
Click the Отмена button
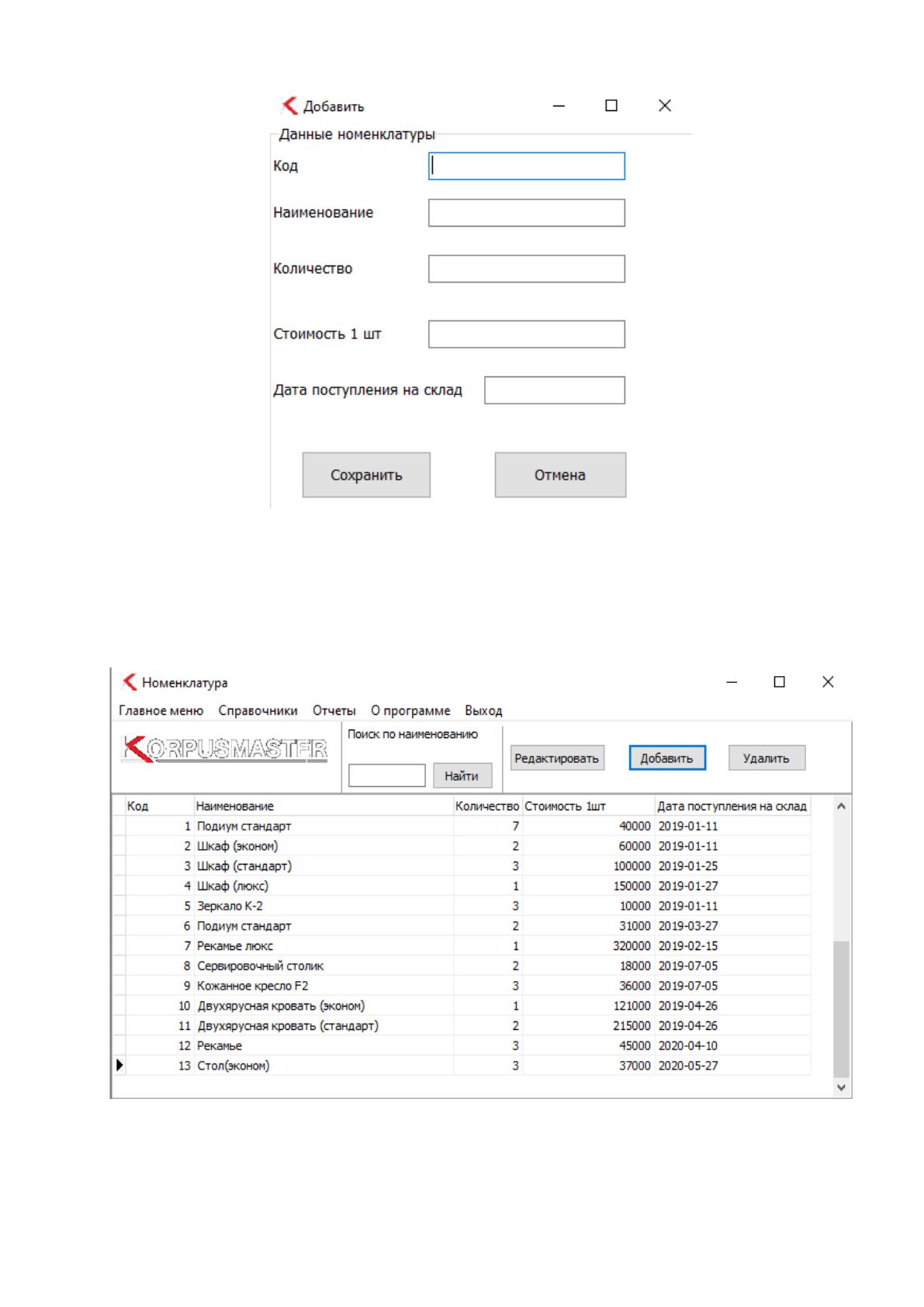tap(560, 475)
